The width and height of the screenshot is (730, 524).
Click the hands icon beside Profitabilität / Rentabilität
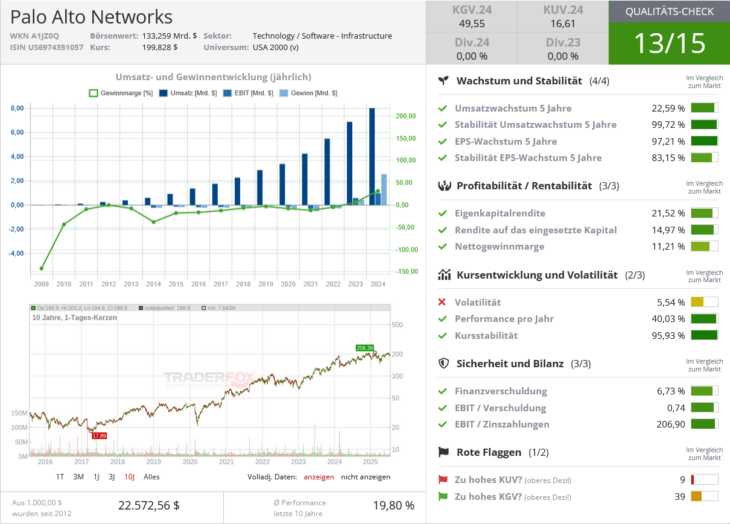click(444, 186)
